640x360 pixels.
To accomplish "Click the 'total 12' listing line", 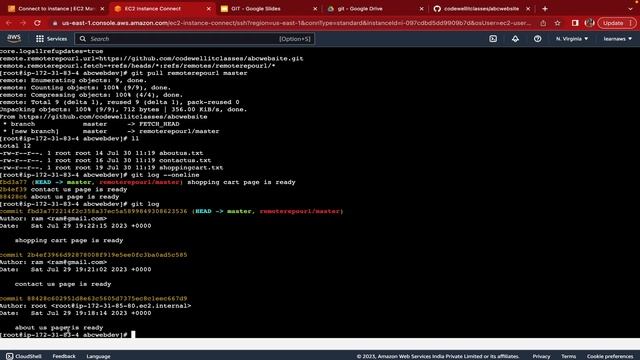I will coord(16,146).
